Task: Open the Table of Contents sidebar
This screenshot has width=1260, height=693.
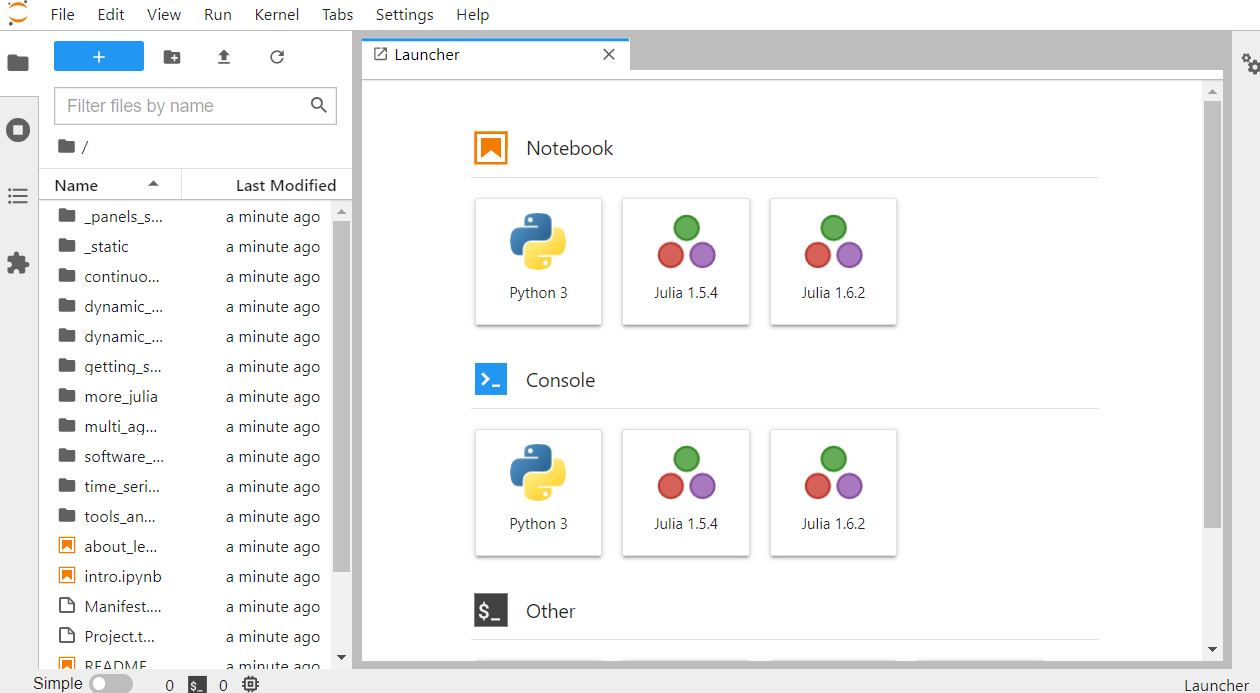Action: 18,196
